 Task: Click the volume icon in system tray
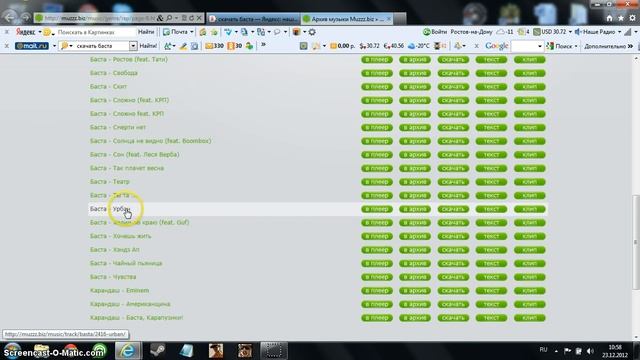(x=590, y=351)
